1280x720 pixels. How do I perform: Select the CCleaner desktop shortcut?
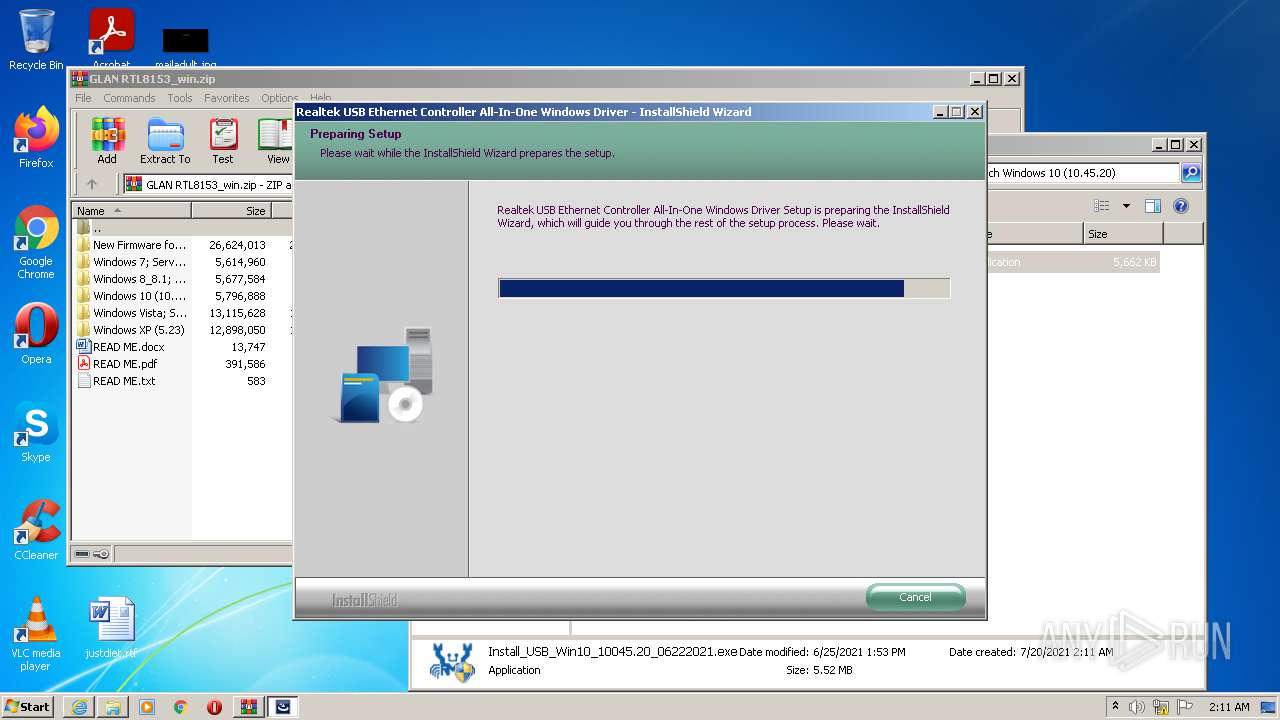(x=36, y=530)
